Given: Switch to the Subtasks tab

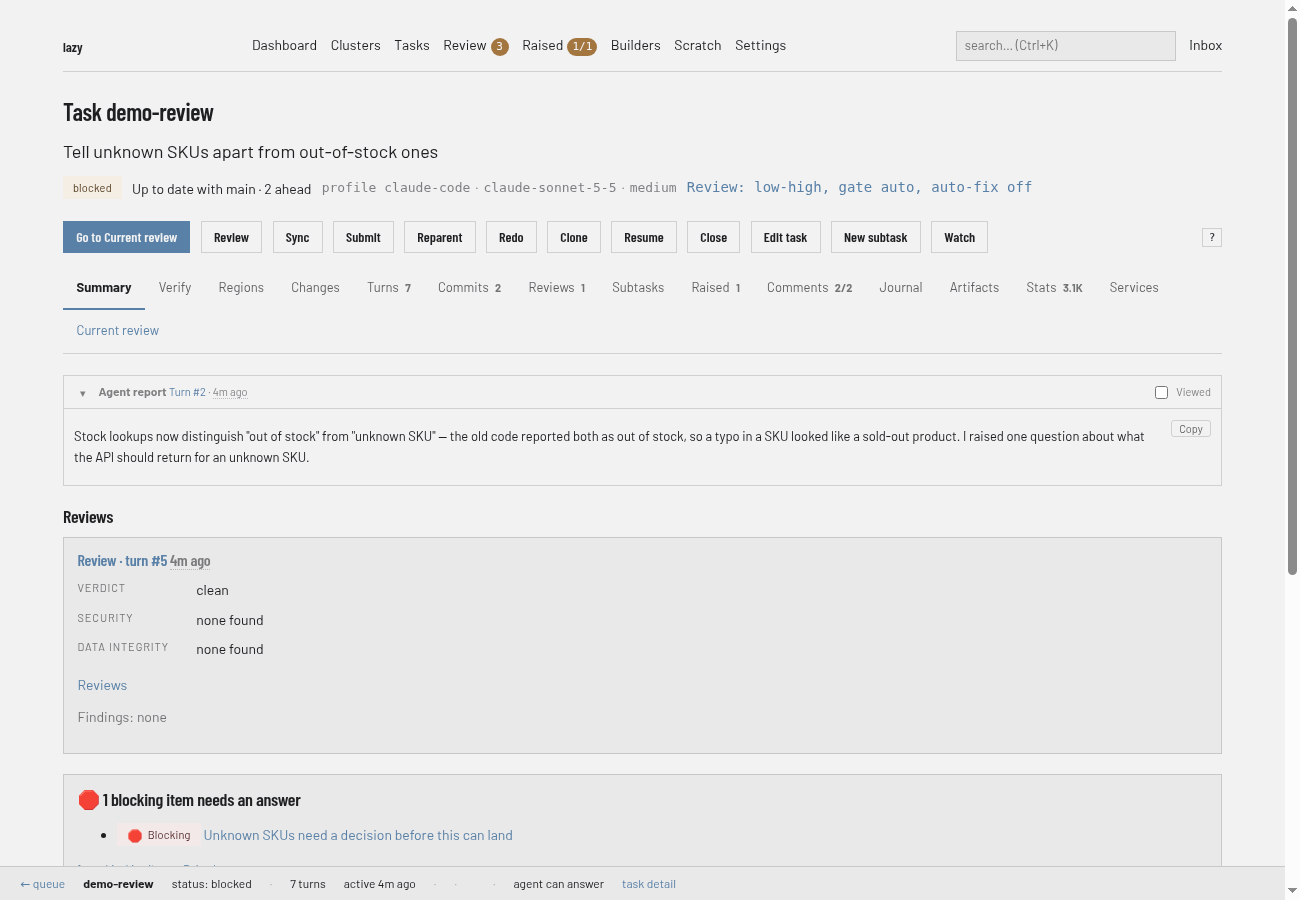Looking at the screenshot, I should pyautogui.click(x=638, y=288).
